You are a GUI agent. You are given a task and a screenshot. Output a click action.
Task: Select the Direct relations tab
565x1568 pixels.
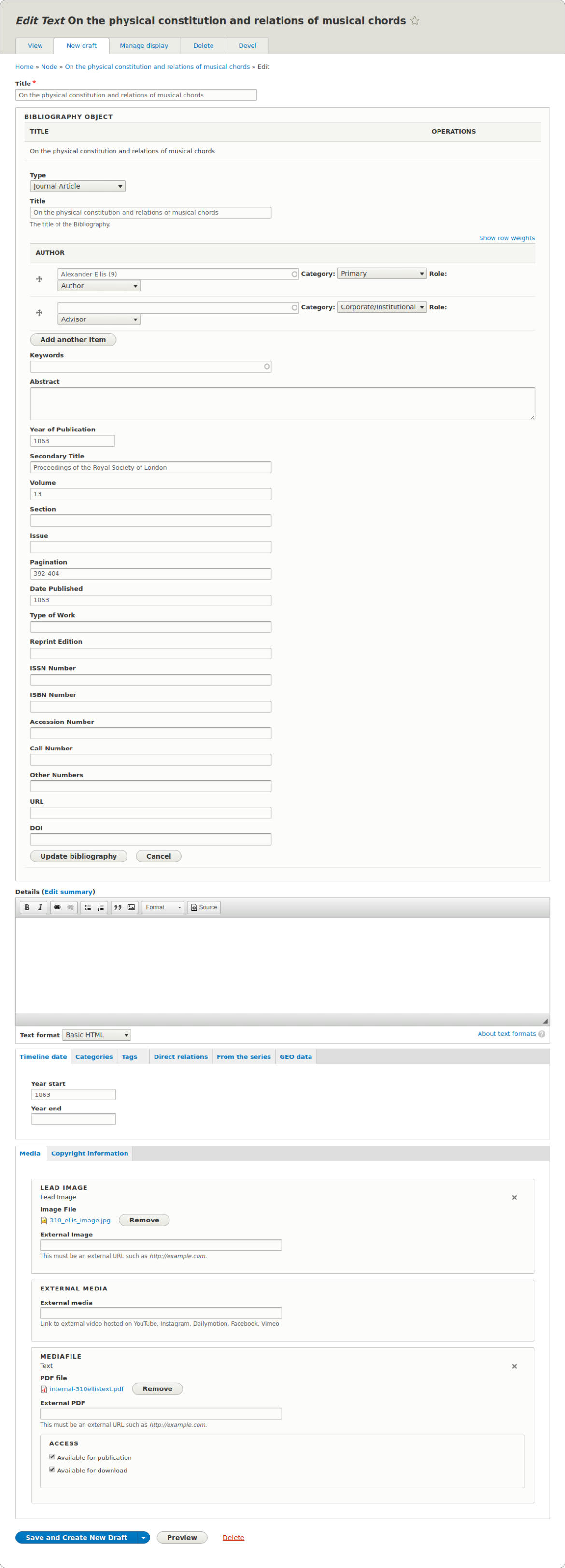click(x=180, y=1057)
